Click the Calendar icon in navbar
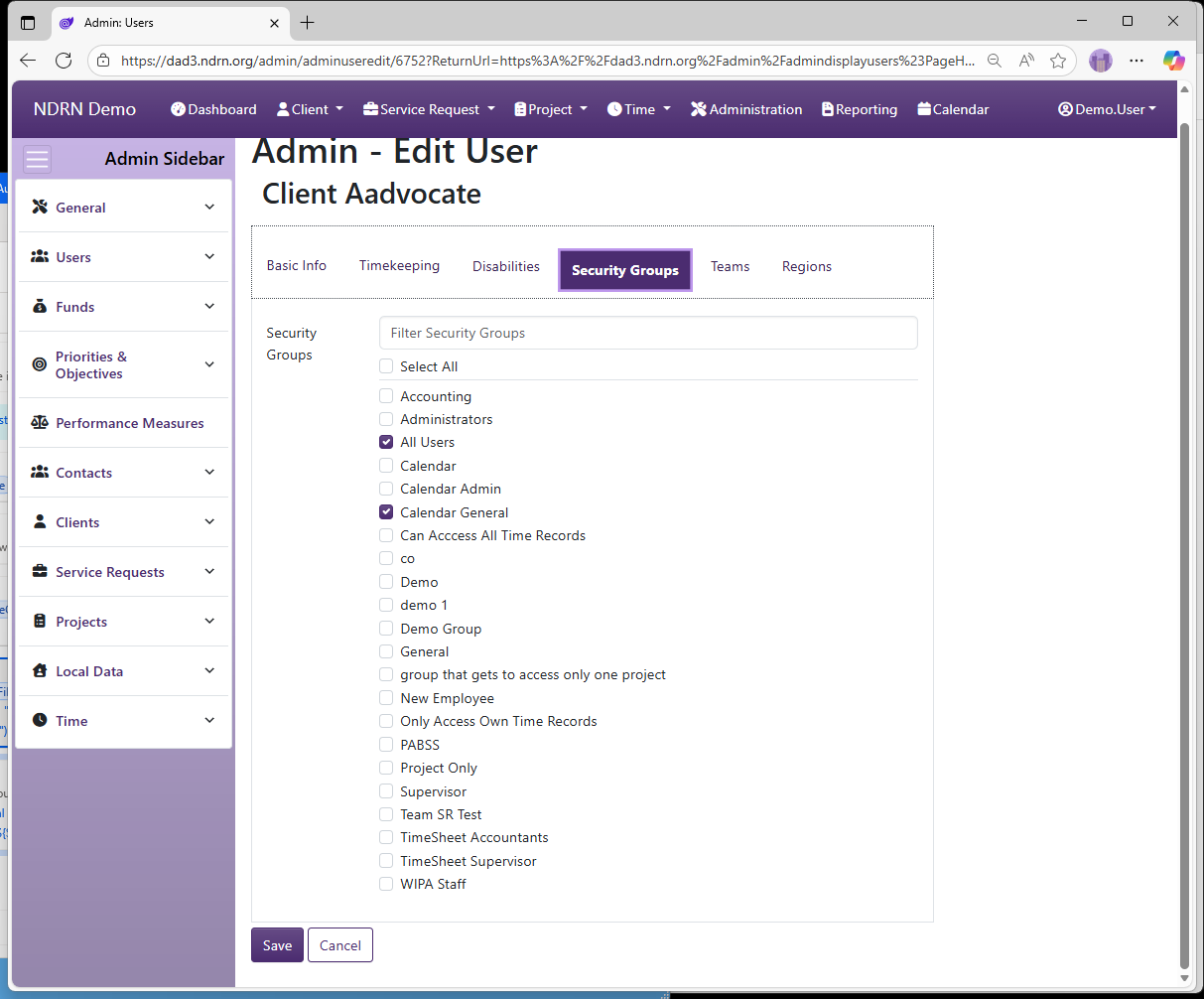The image size is (1204, 999). (x=924, y=109)
